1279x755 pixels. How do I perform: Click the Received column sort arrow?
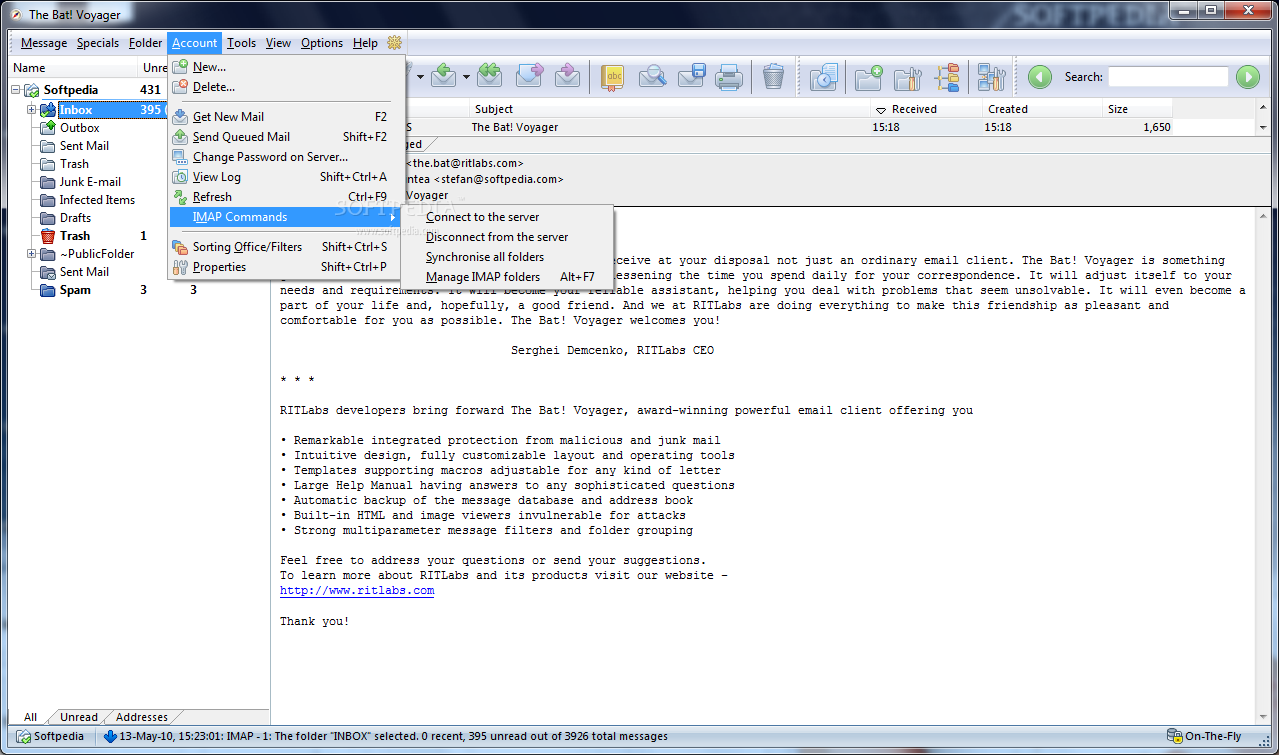(880, 110)
